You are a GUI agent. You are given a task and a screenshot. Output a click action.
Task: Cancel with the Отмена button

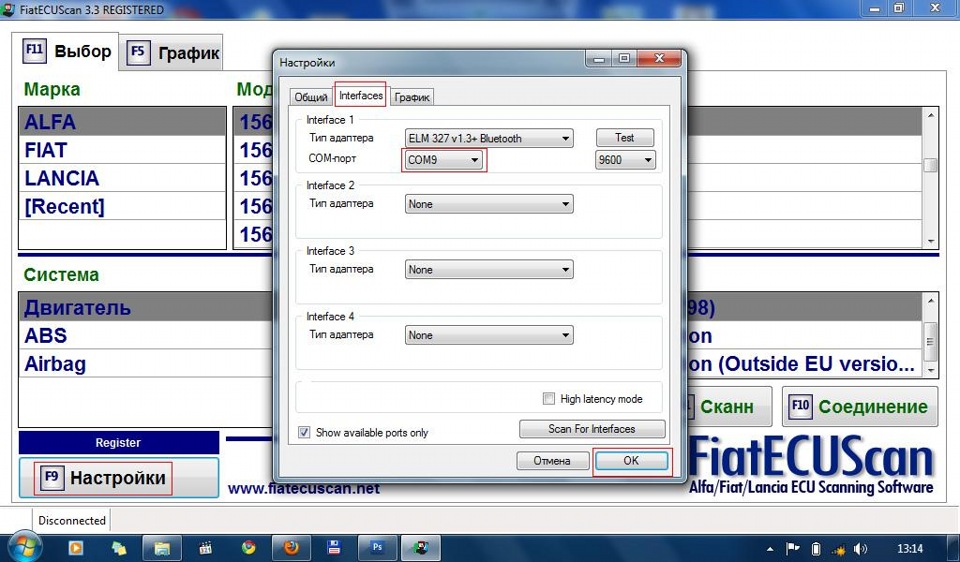552,460
